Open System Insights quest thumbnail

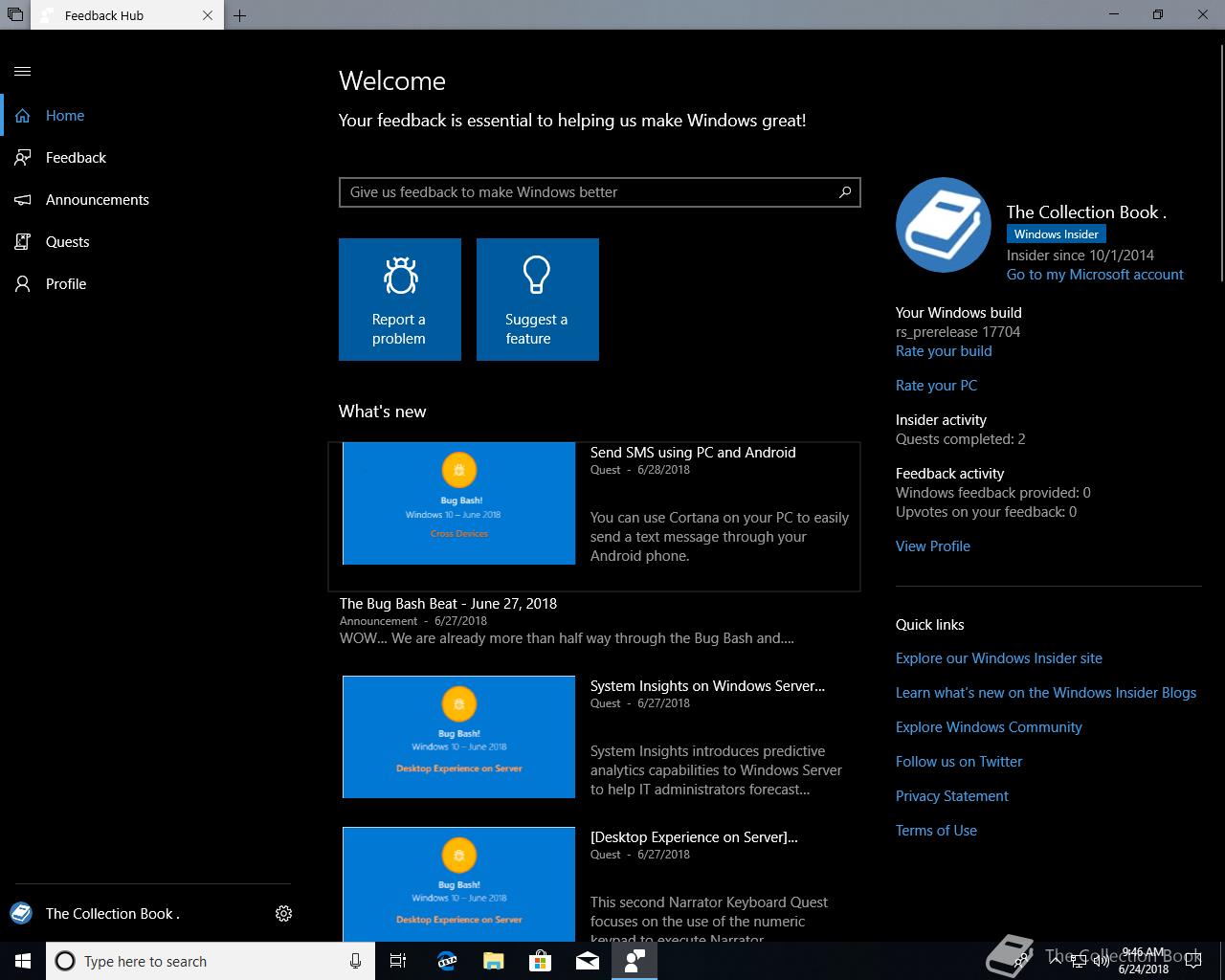coord(459,737)
